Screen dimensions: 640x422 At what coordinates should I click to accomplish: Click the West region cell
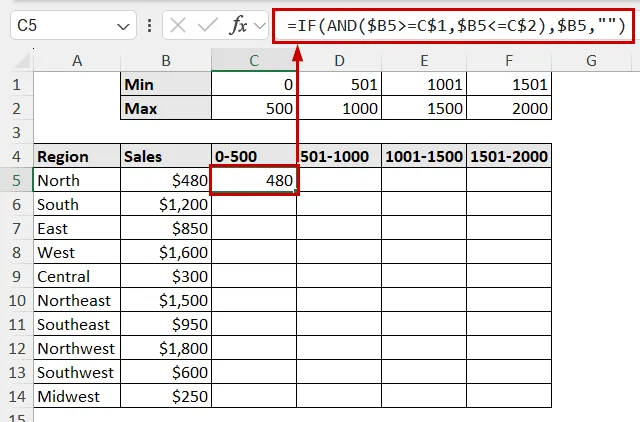77,252
